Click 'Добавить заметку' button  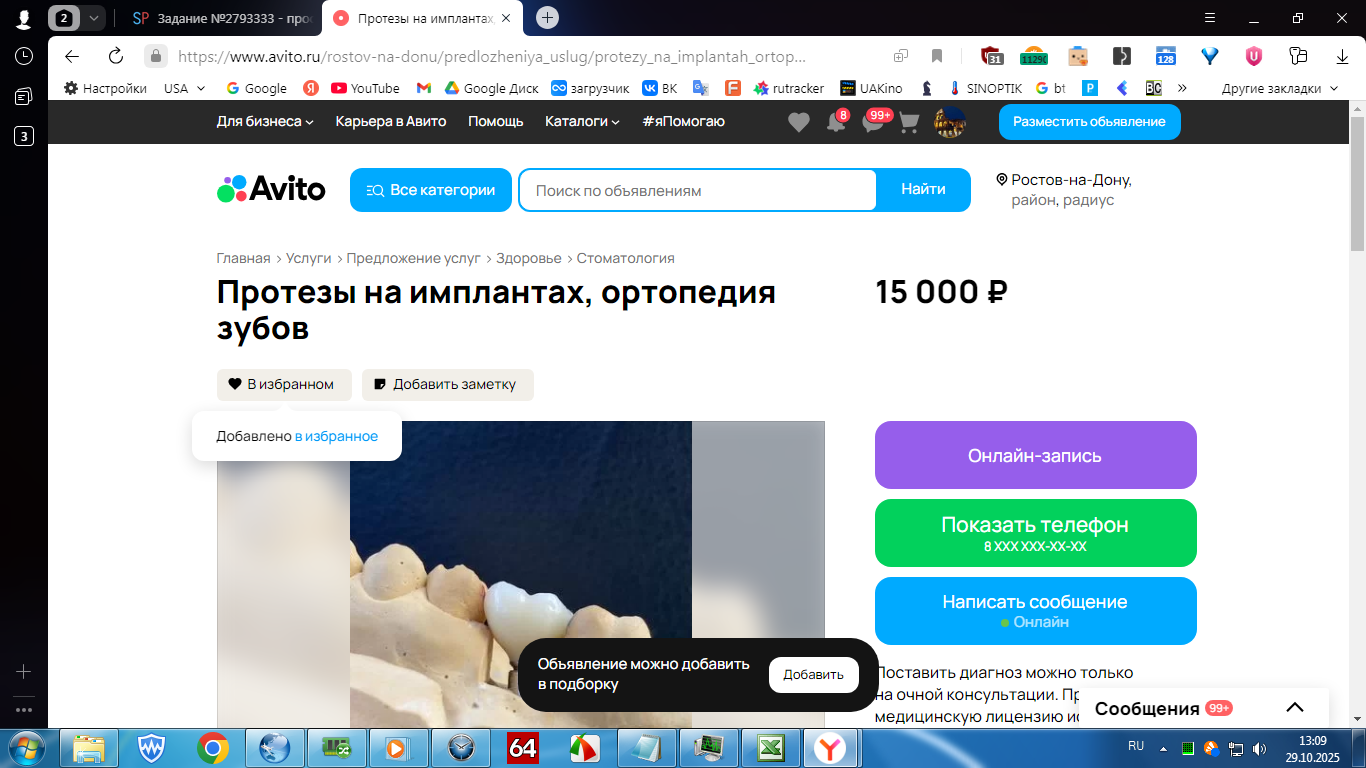click(x=448, y=385)
